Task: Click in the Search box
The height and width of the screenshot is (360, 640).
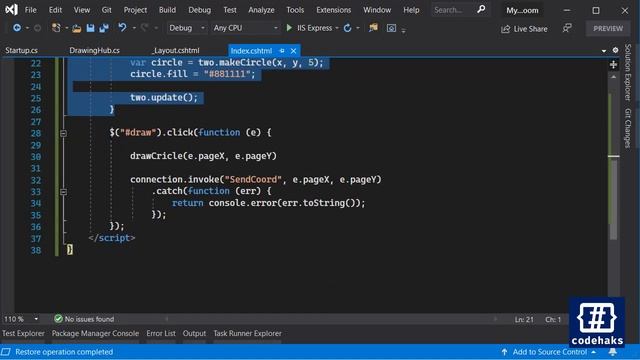Action: 454,10
